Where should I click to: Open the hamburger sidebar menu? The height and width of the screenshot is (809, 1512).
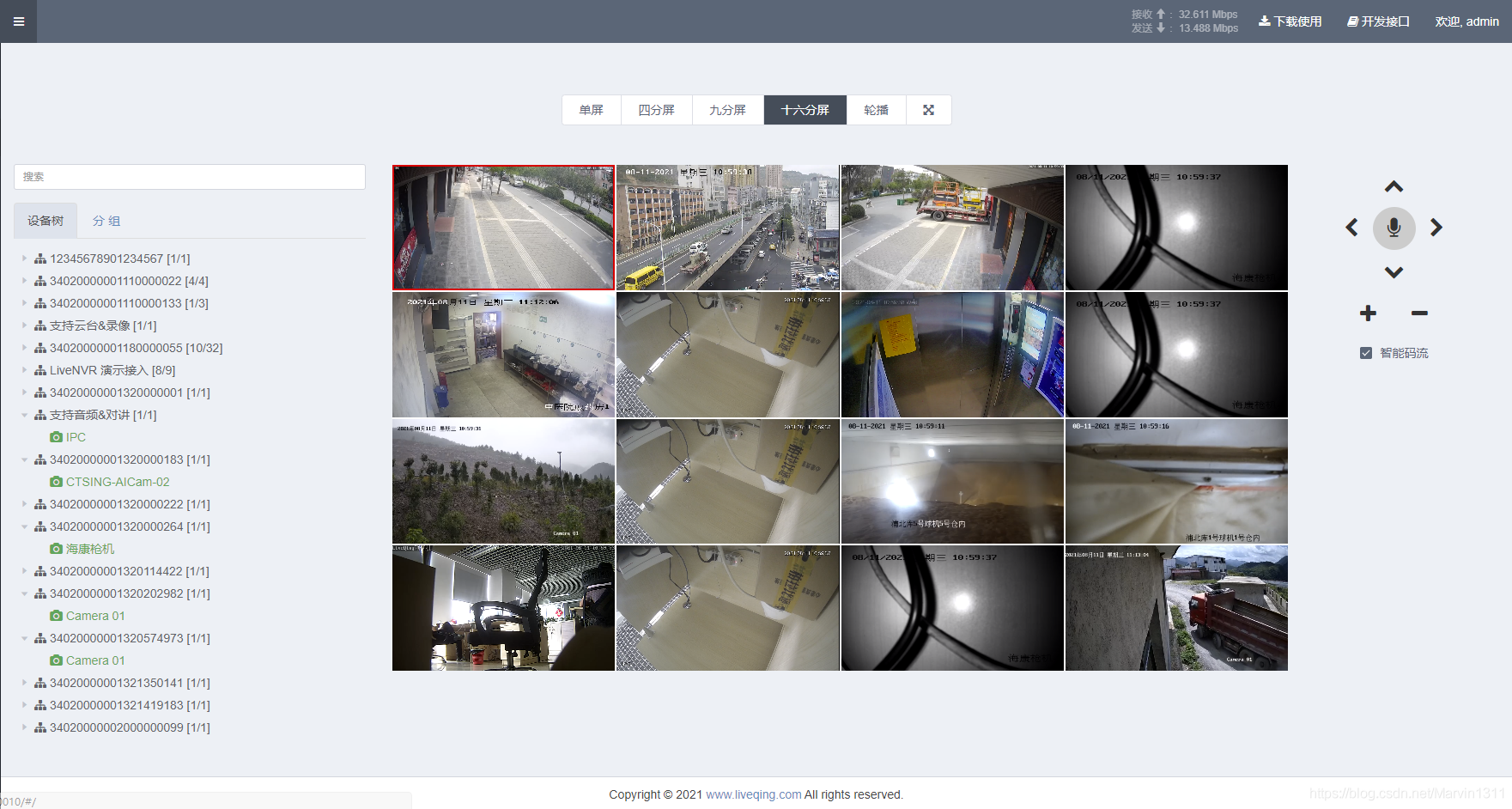pyautogui.click(x=18, y=21)
